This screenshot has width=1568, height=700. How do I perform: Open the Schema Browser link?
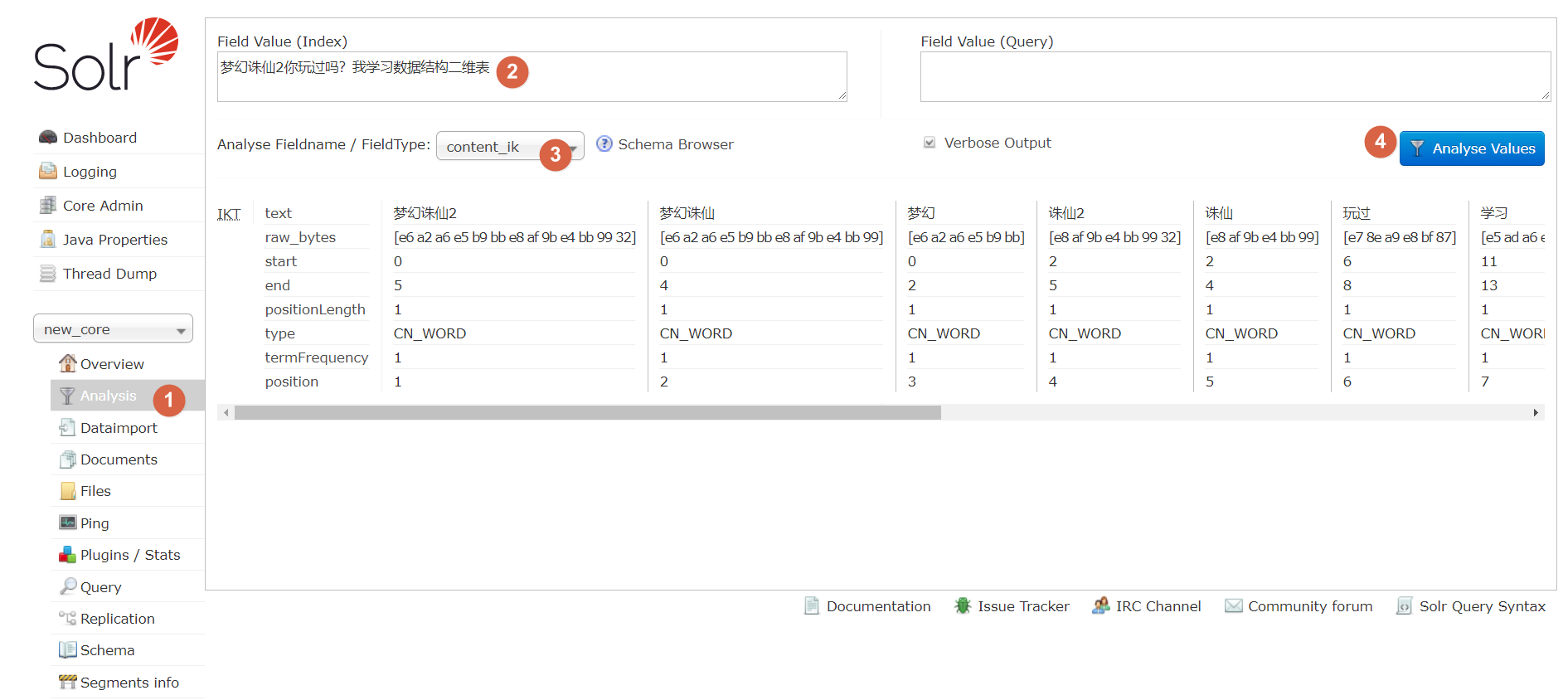tap(675, 143)
